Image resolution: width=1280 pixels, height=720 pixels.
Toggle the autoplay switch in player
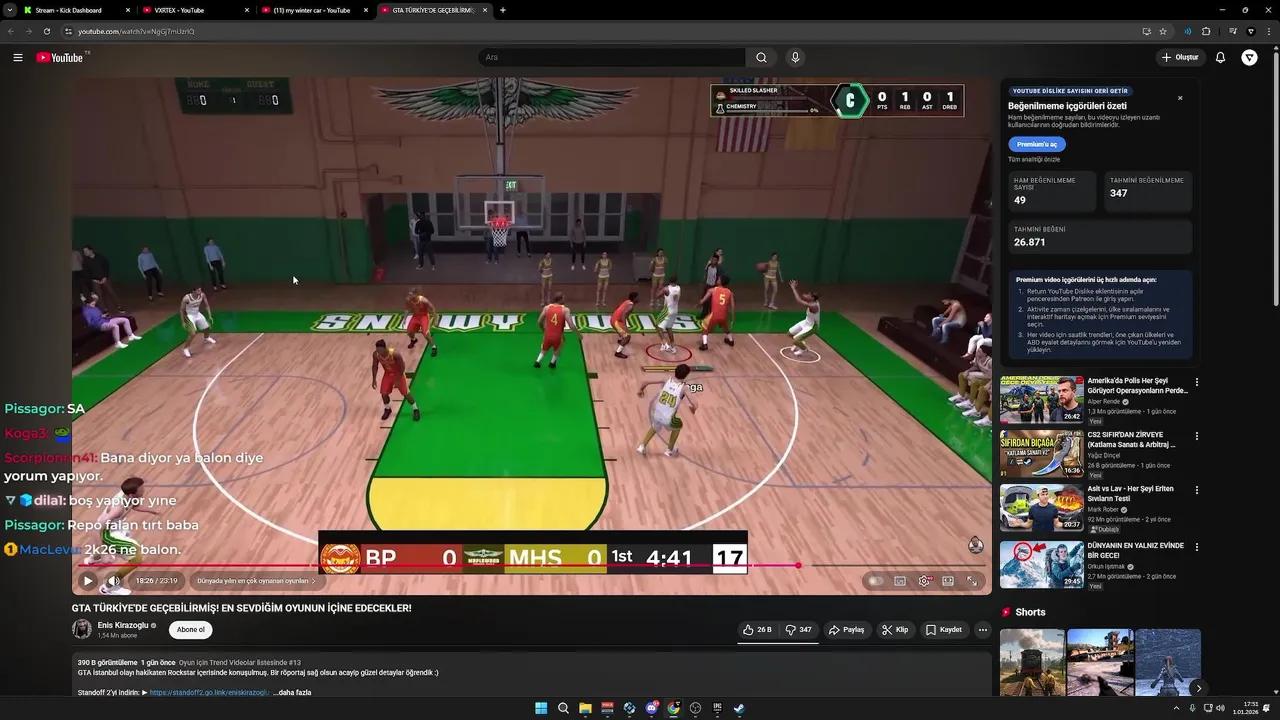(x=876, y=581)
